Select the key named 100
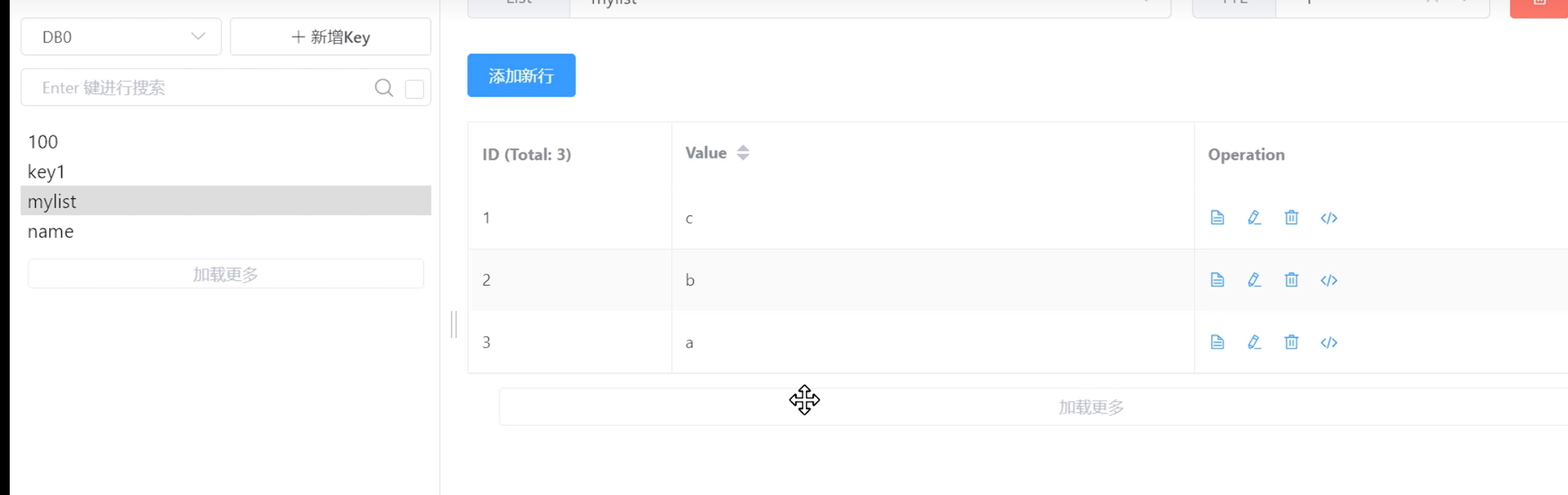1568x495 pixels. pyautogui.click(x=43, y=142)
